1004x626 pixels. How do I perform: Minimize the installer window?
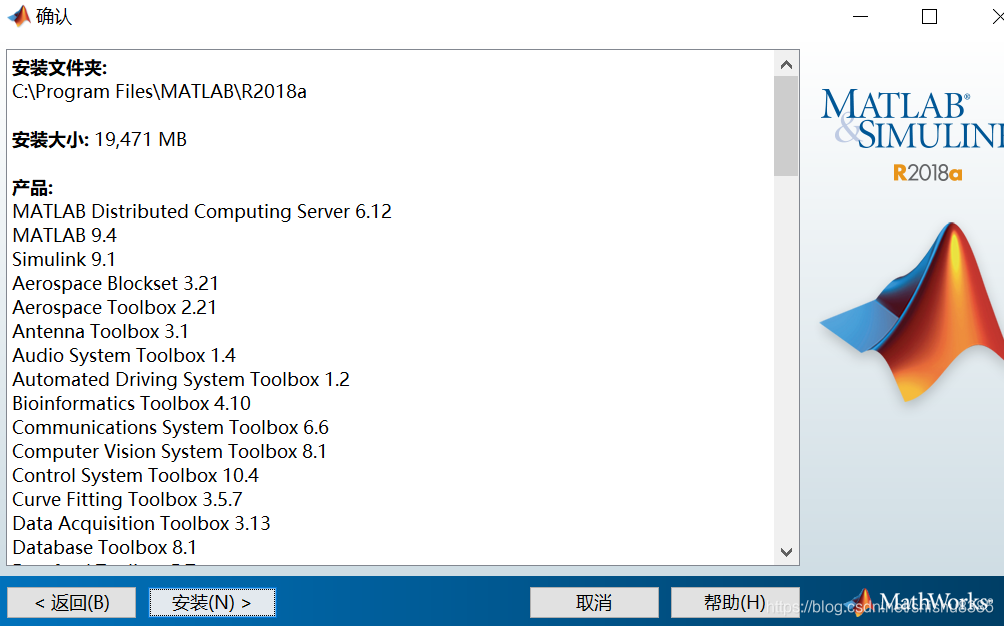[x=861, y=17]
